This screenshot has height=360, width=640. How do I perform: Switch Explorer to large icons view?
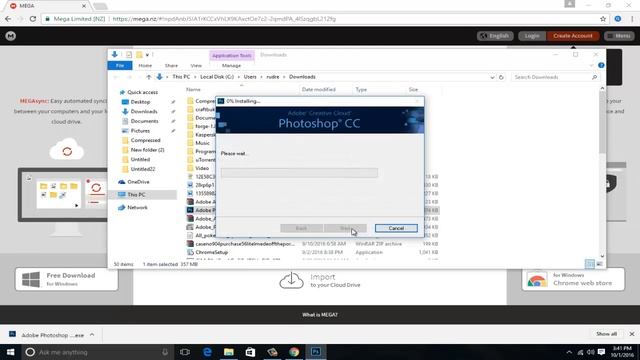(x=600, y=264)
